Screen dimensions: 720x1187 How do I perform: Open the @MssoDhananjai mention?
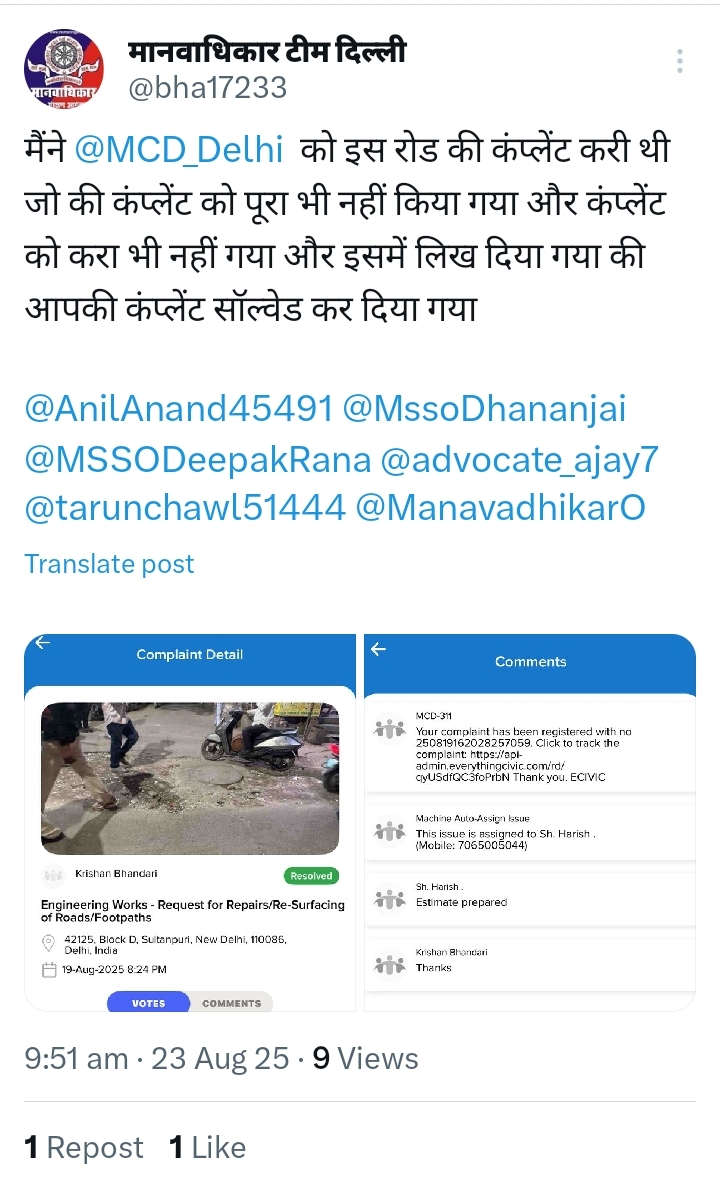485,409
